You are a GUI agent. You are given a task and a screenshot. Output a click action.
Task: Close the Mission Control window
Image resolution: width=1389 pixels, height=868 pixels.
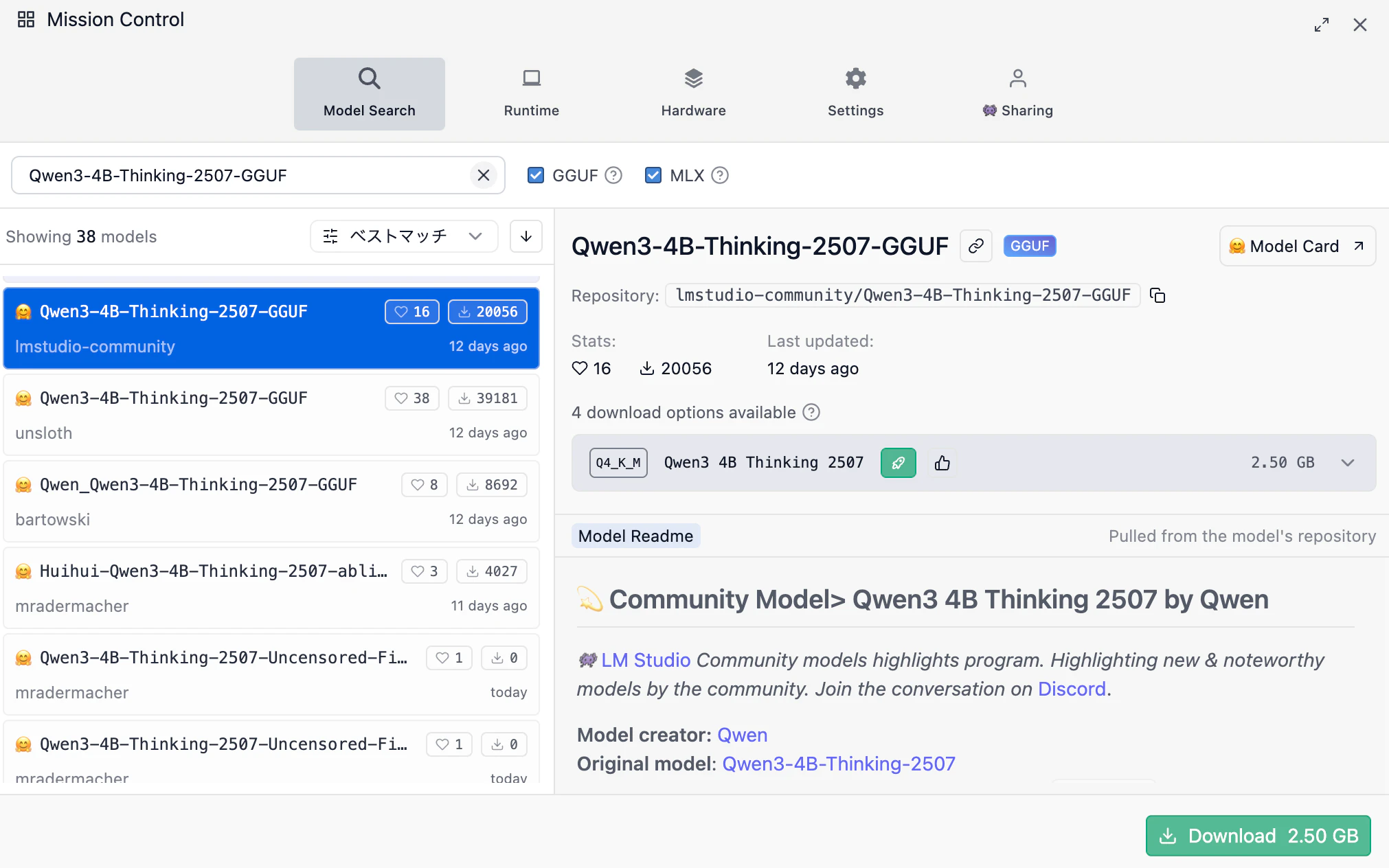pos(1360,25)
